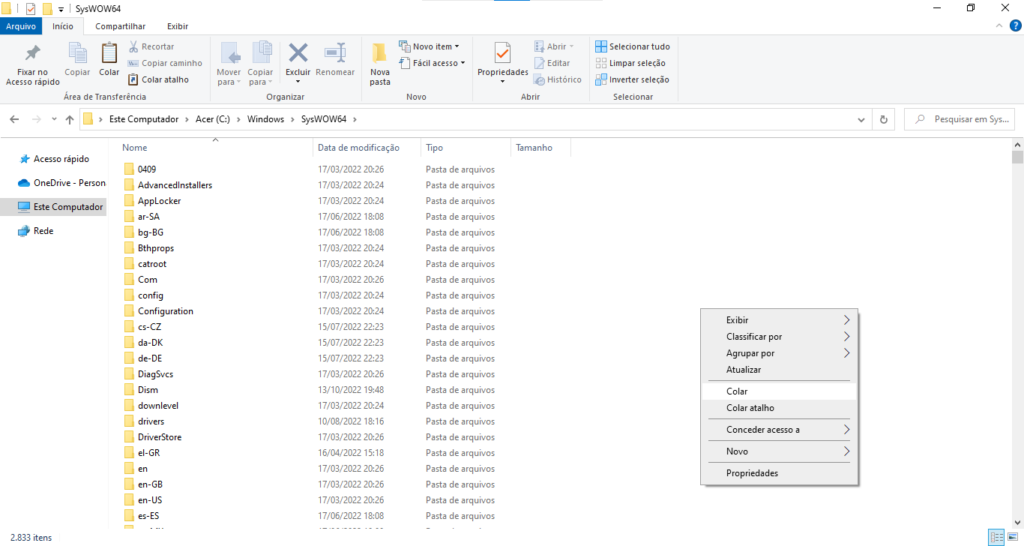Switch to large icons view in status bar
1024x546 pixels.
click(x=1012, y=537)
